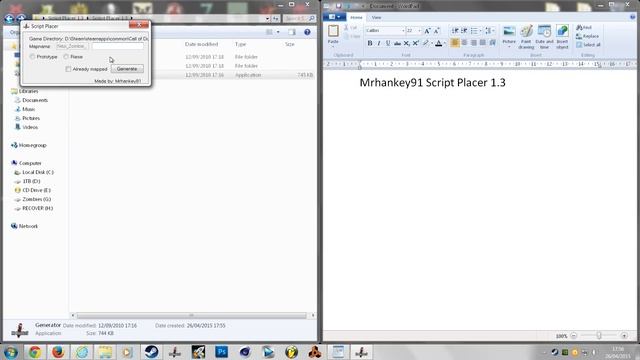Image resolution: width=640 pixels, height=360 pixels.
Task: Open Explorer address bar history dropdown
Action: click(x=267, y=18)
